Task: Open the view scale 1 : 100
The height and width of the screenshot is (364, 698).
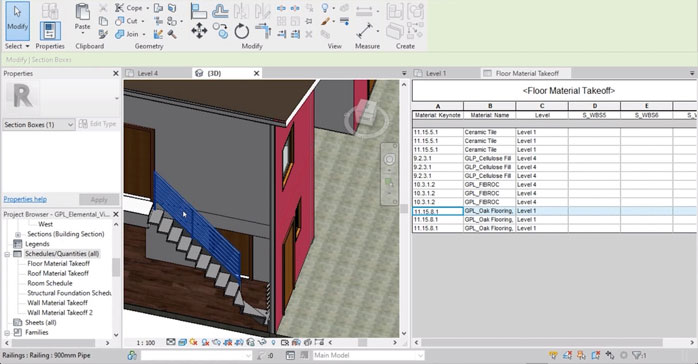Action: coord(146,343)
